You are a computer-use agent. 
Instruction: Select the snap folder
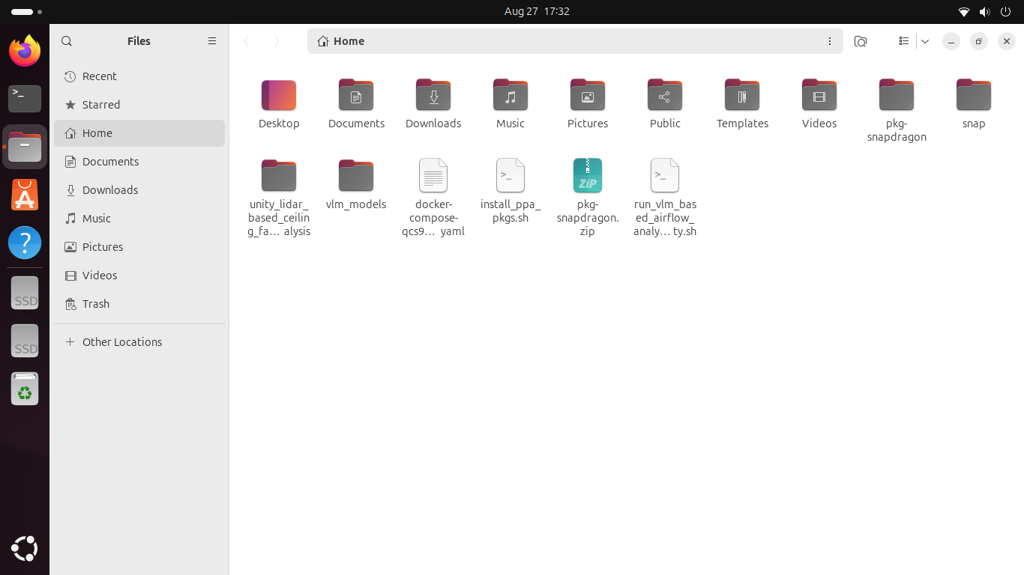[974, 95]
